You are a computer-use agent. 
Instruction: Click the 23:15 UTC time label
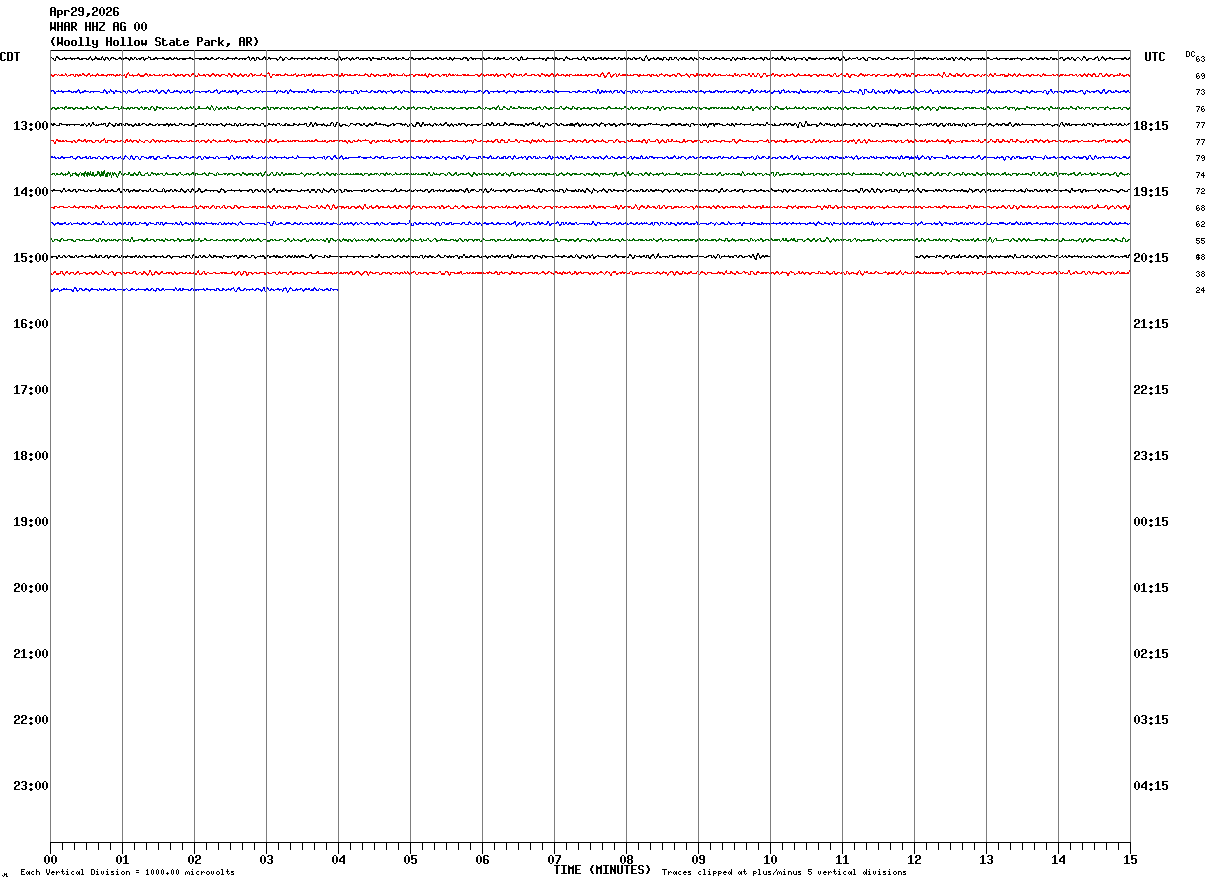1151,456
